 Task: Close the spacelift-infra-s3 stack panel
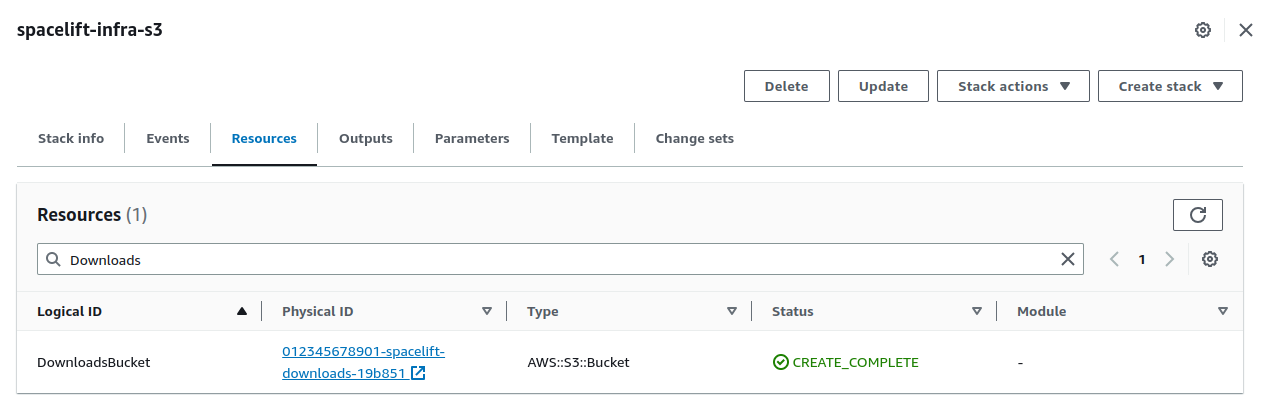1245,30
